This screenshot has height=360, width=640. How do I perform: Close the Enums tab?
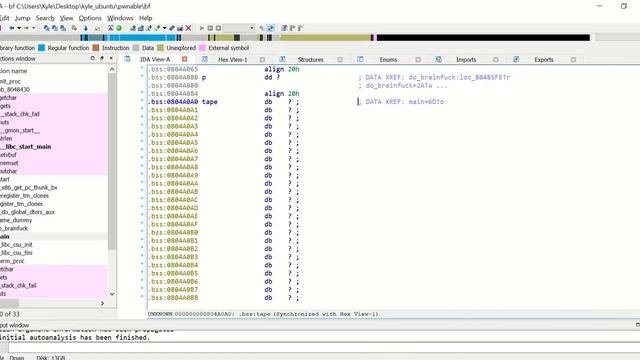tap(418, 60)
